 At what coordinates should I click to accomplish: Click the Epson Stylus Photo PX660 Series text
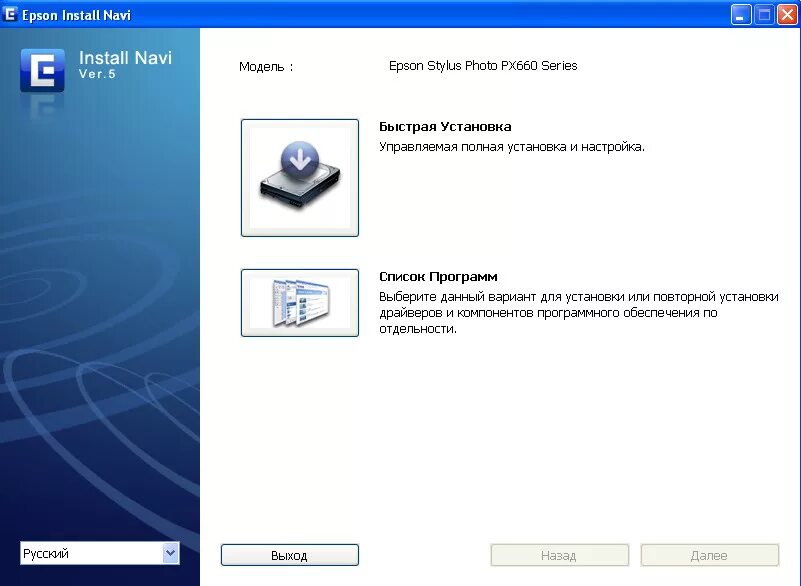click(483, 66)
